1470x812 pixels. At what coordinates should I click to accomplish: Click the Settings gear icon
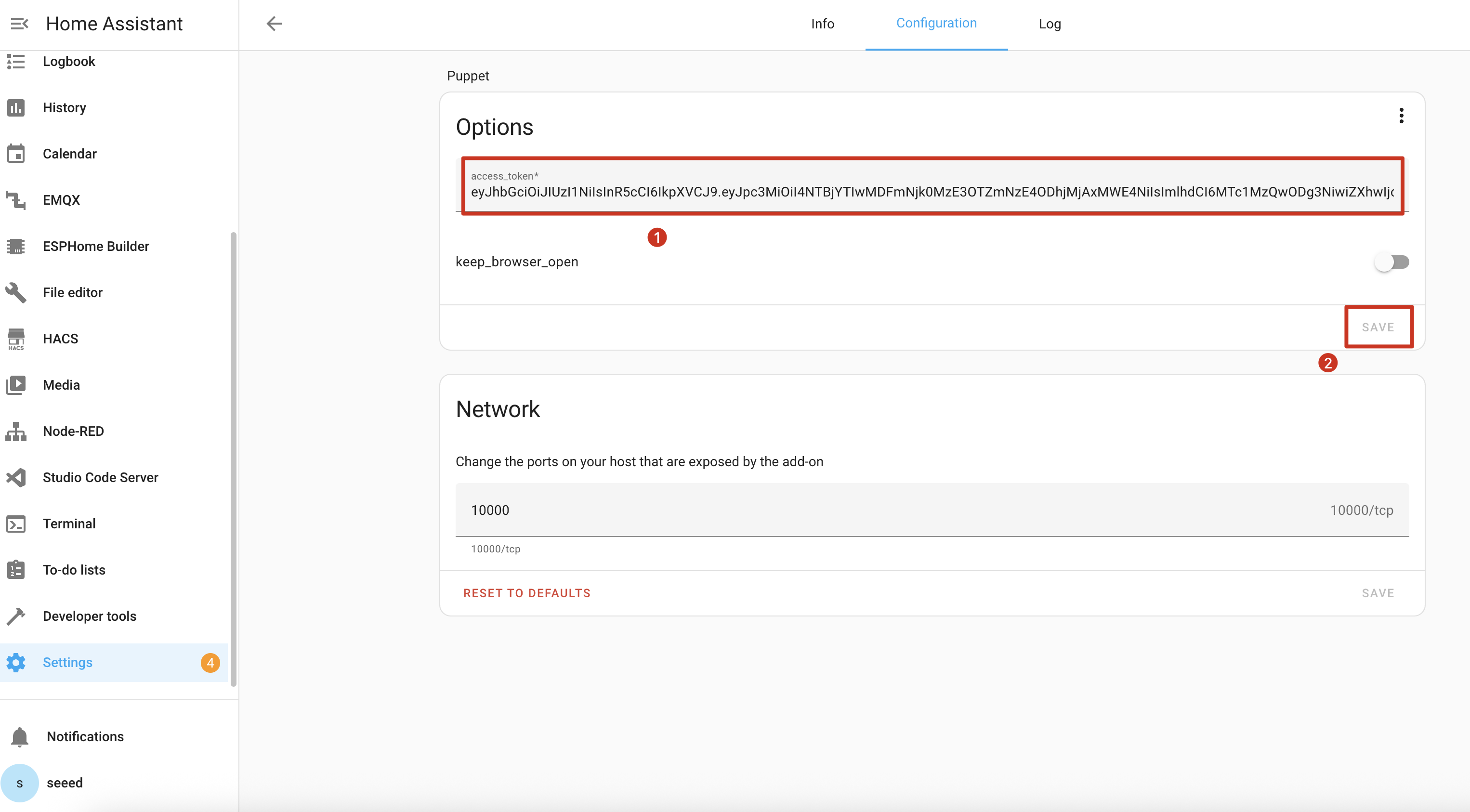pyautogui.click(x=16, y=662)
